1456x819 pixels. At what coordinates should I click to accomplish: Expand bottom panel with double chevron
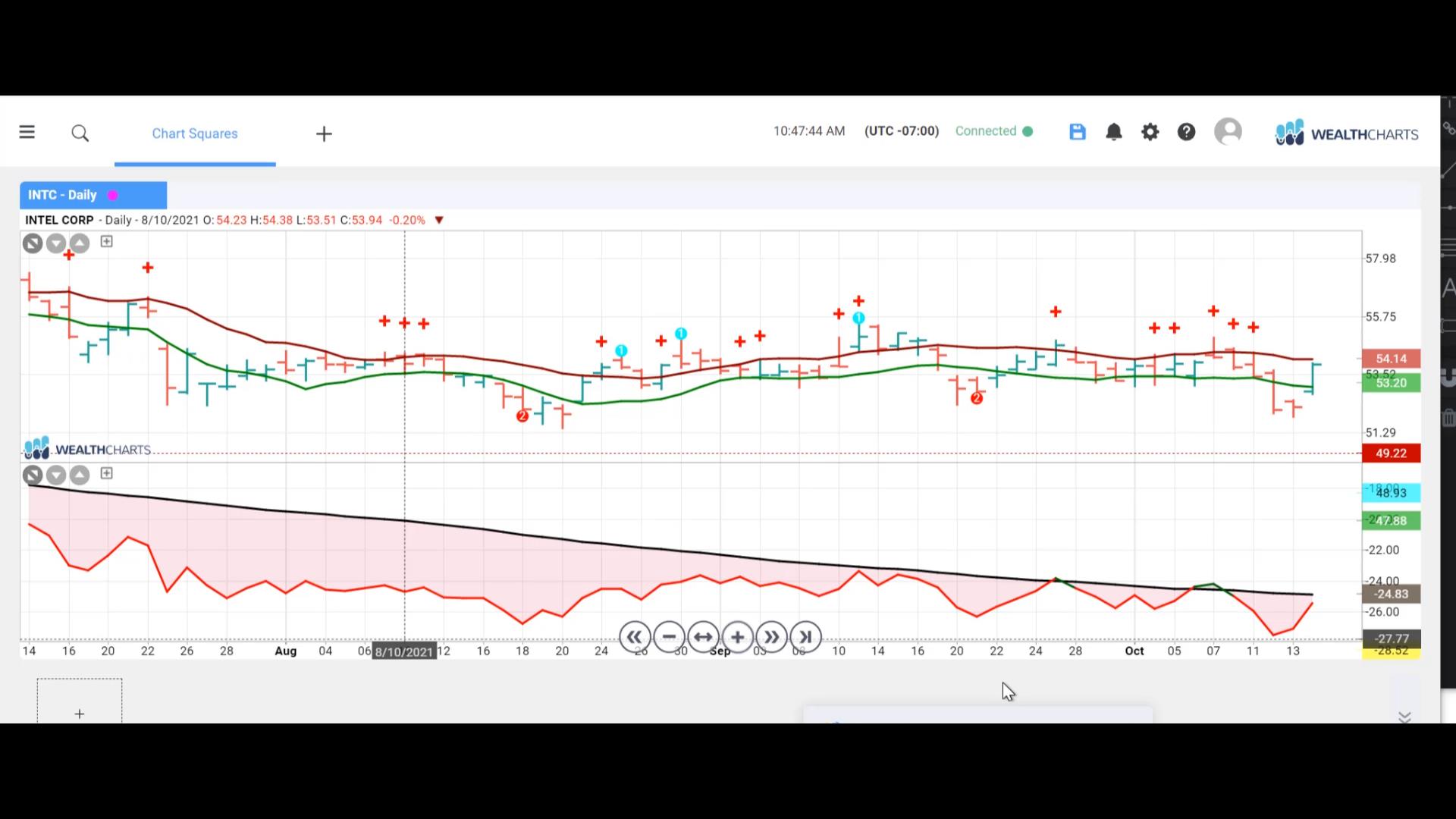[1404, 717]
